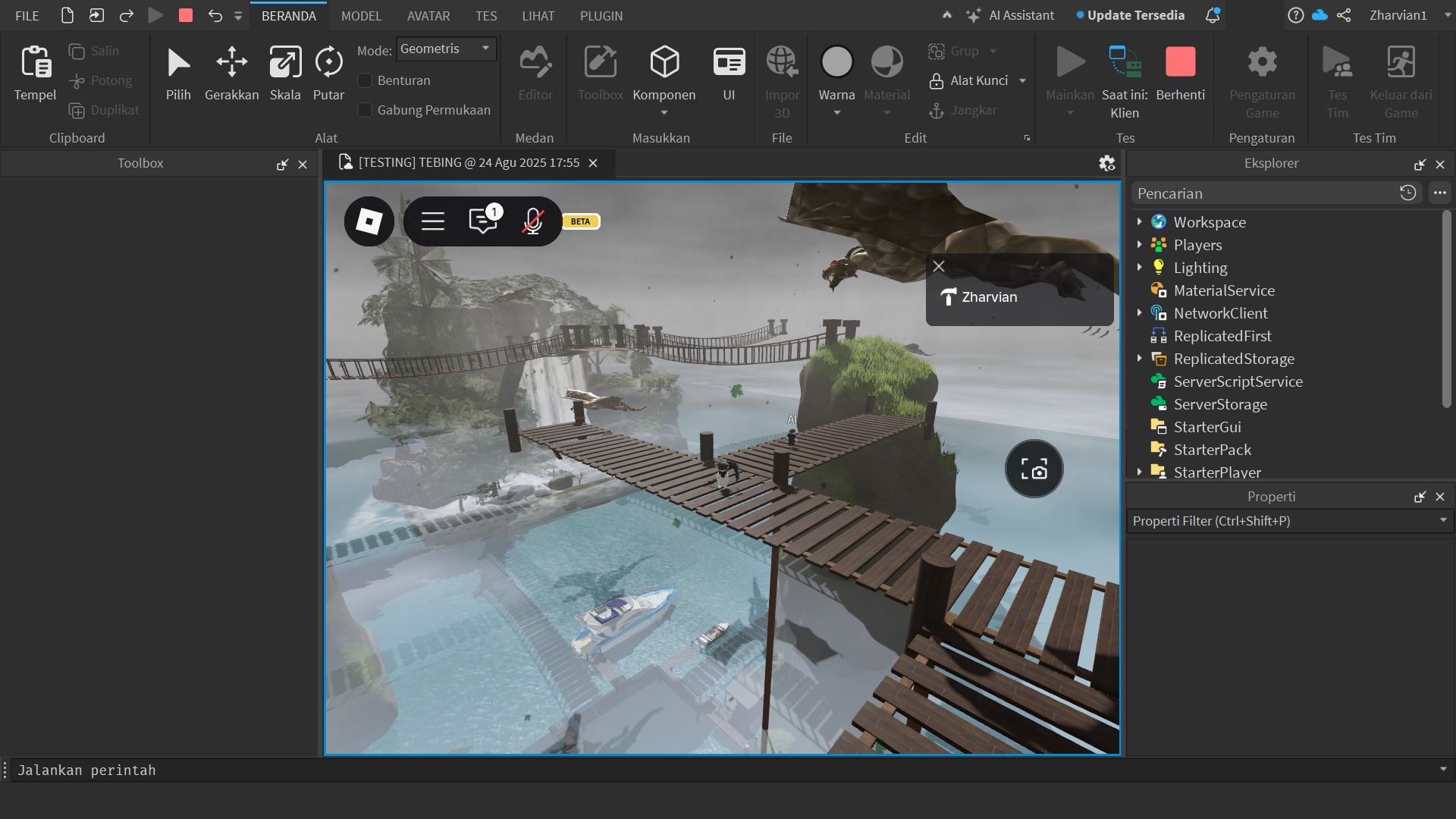This screenshot has height=819, width=1456.
Task: Open the in-game hamburger menu
Action: 433,221
